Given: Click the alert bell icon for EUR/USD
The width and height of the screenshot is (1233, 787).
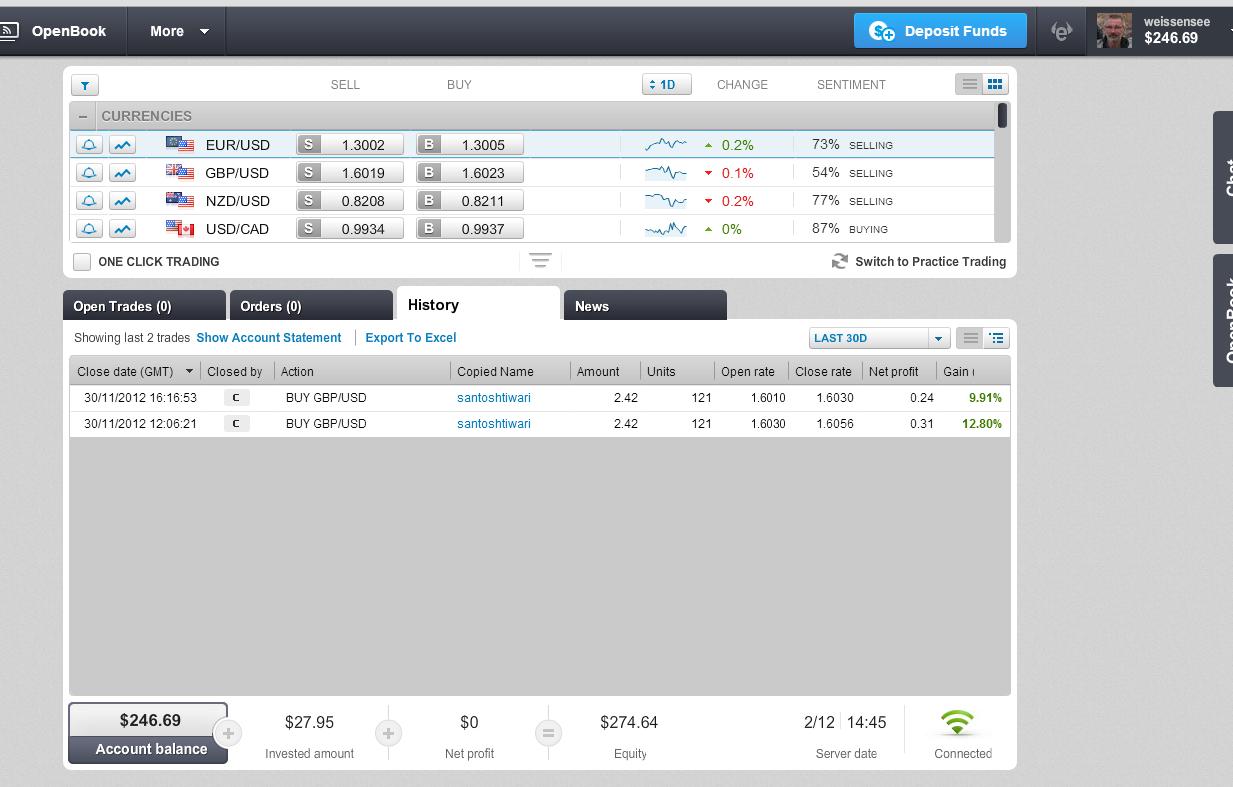Looking at the screenshot, I should pos(89,145).
